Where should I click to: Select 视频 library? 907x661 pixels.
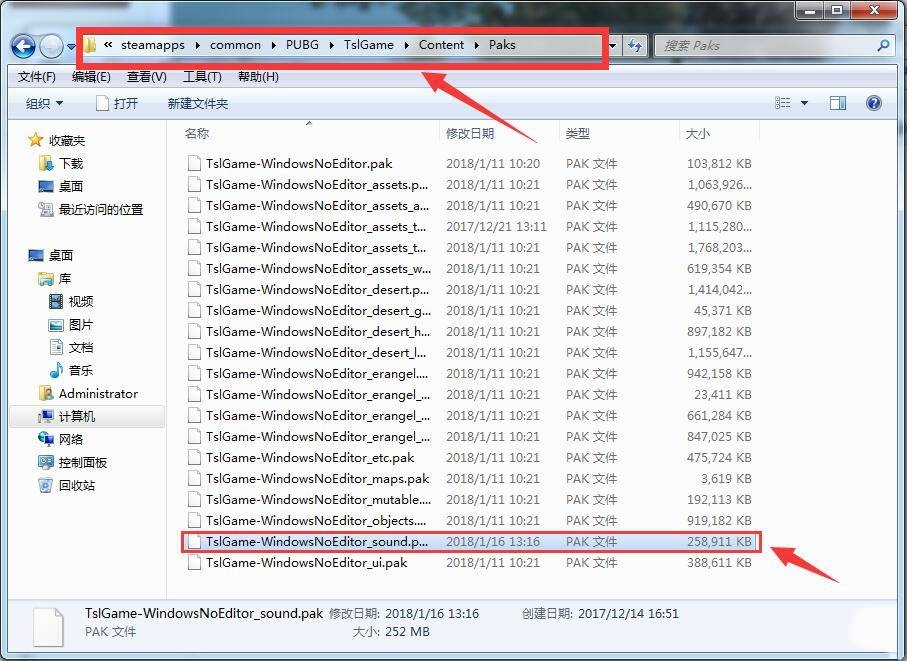tap(71, 301)
